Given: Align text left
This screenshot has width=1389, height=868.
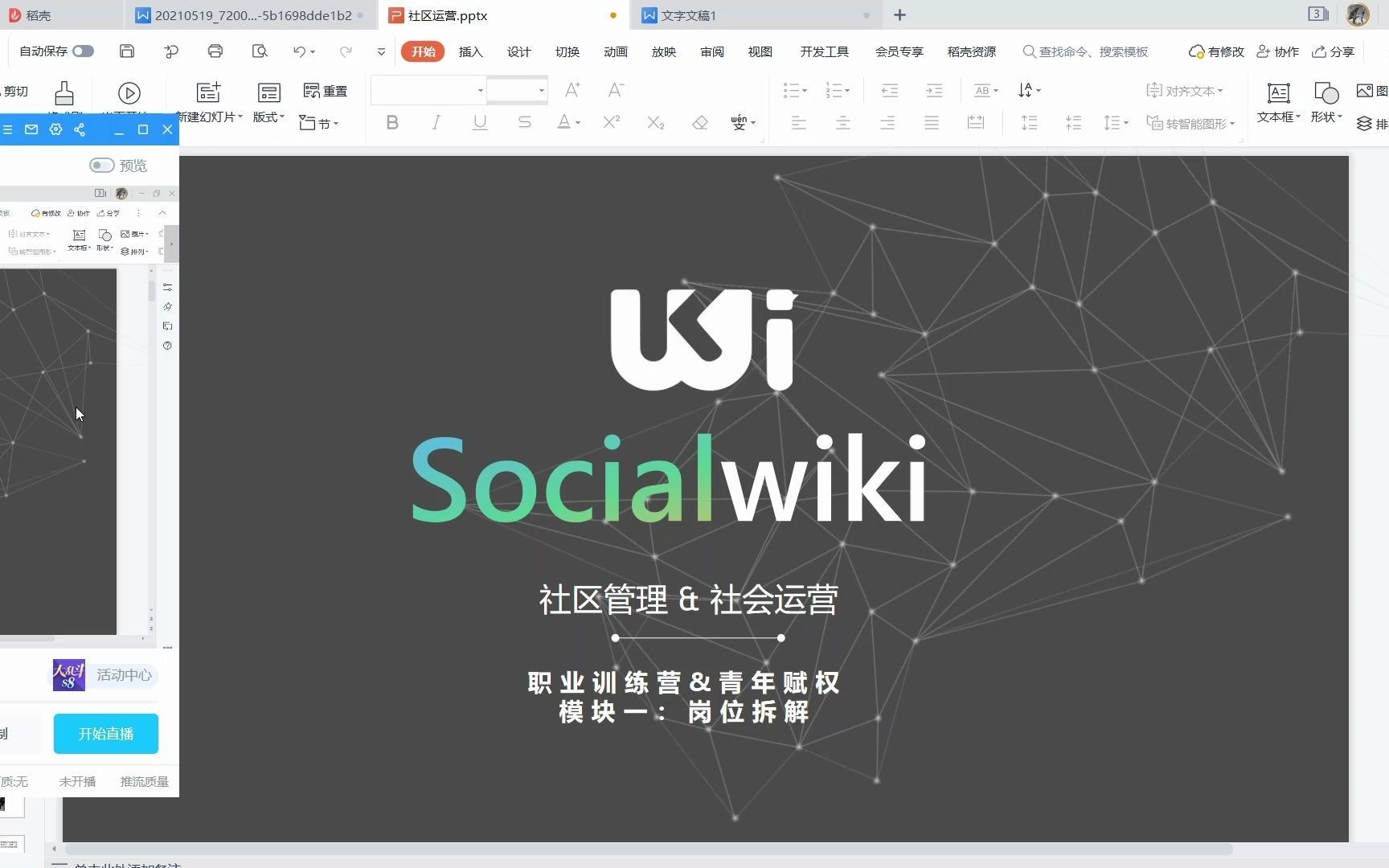Looking at the screenshot, I should [798, 123].
